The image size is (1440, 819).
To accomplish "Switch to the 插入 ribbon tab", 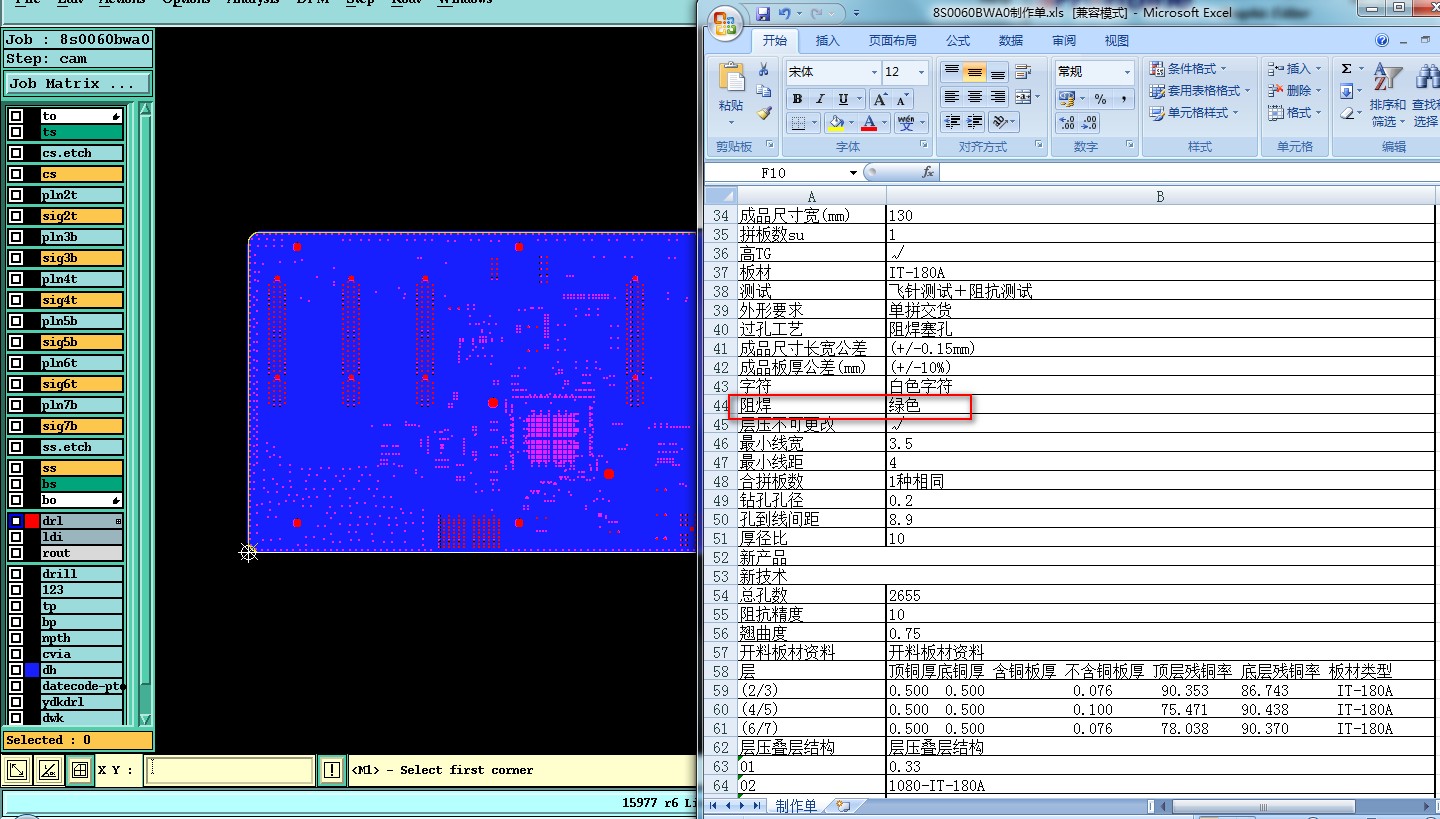I will [828, 41].
